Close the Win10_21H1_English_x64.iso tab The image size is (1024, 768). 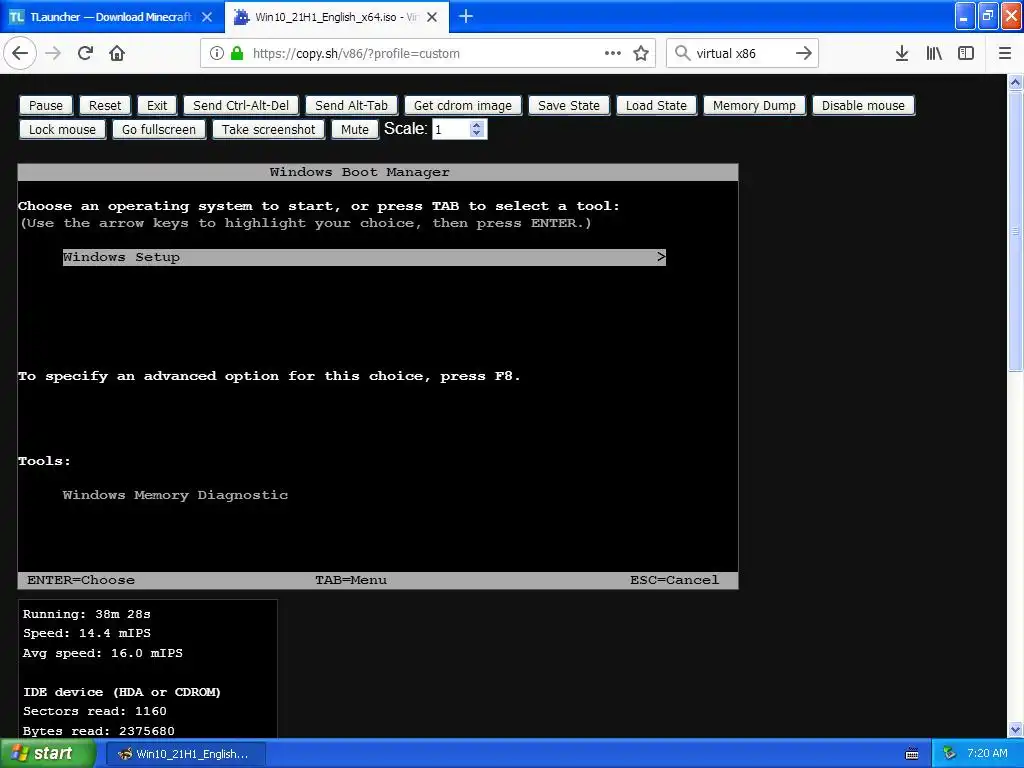[x=432, y=17]
